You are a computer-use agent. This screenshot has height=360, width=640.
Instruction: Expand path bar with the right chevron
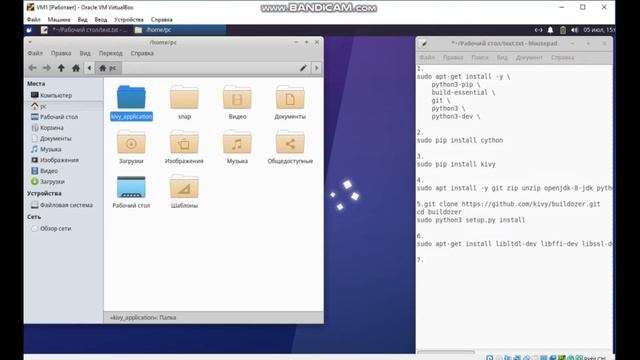coord(316,68)
